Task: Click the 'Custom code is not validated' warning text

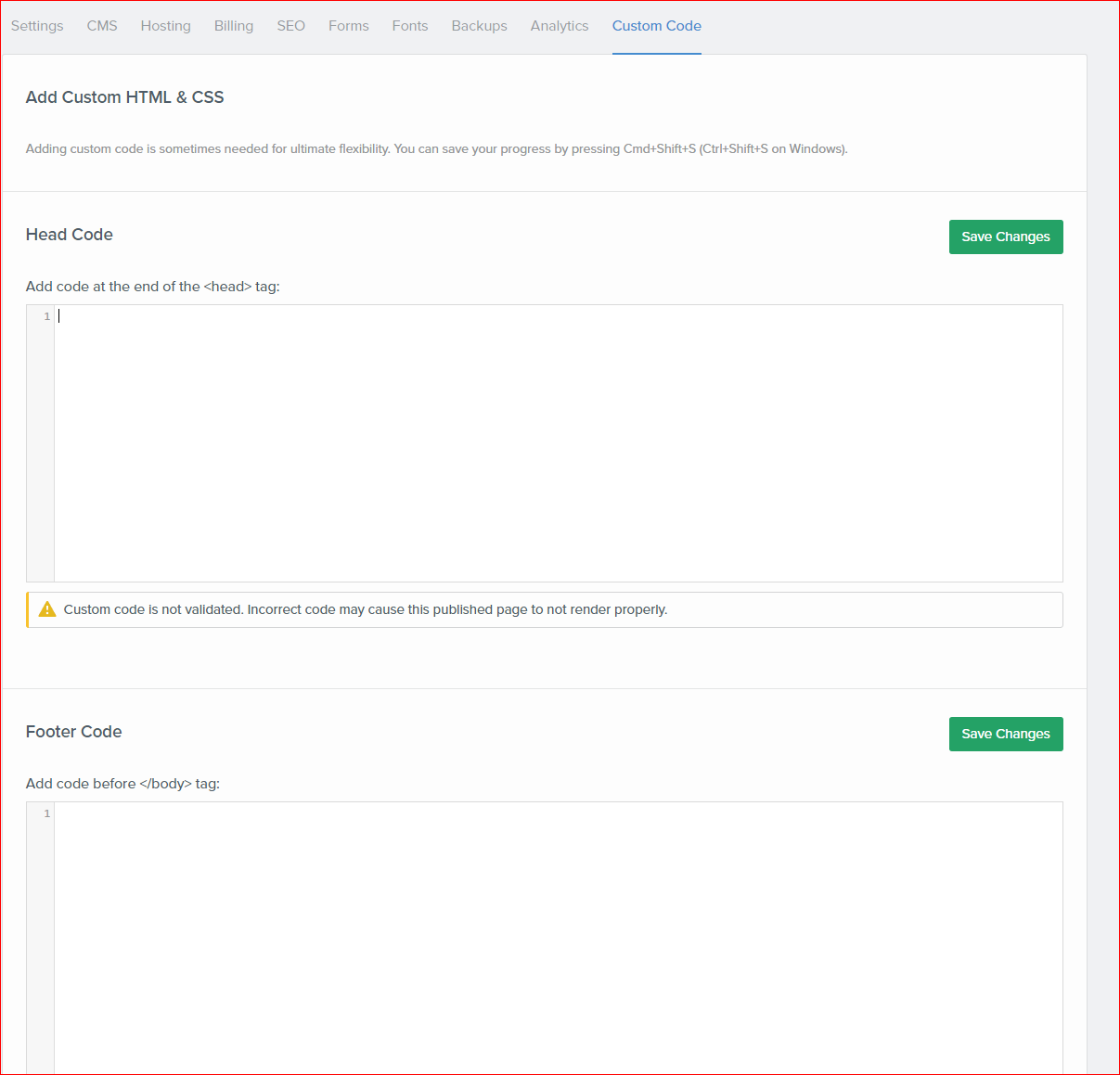Action: tap(366, 609)
